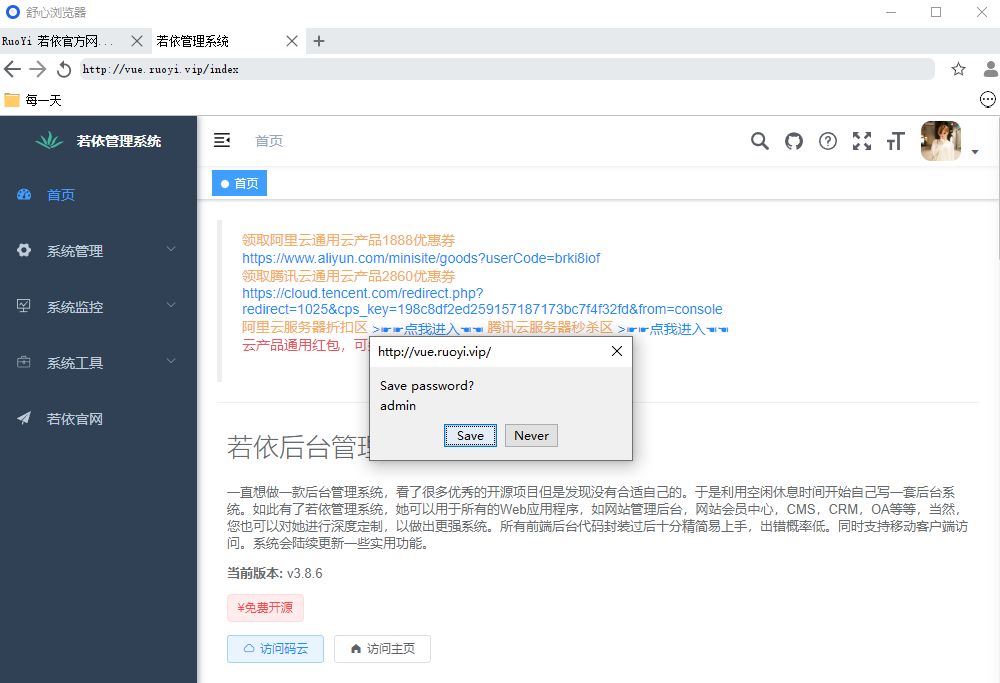Open 若依官网 sidebar link

(x=98, y=420)
